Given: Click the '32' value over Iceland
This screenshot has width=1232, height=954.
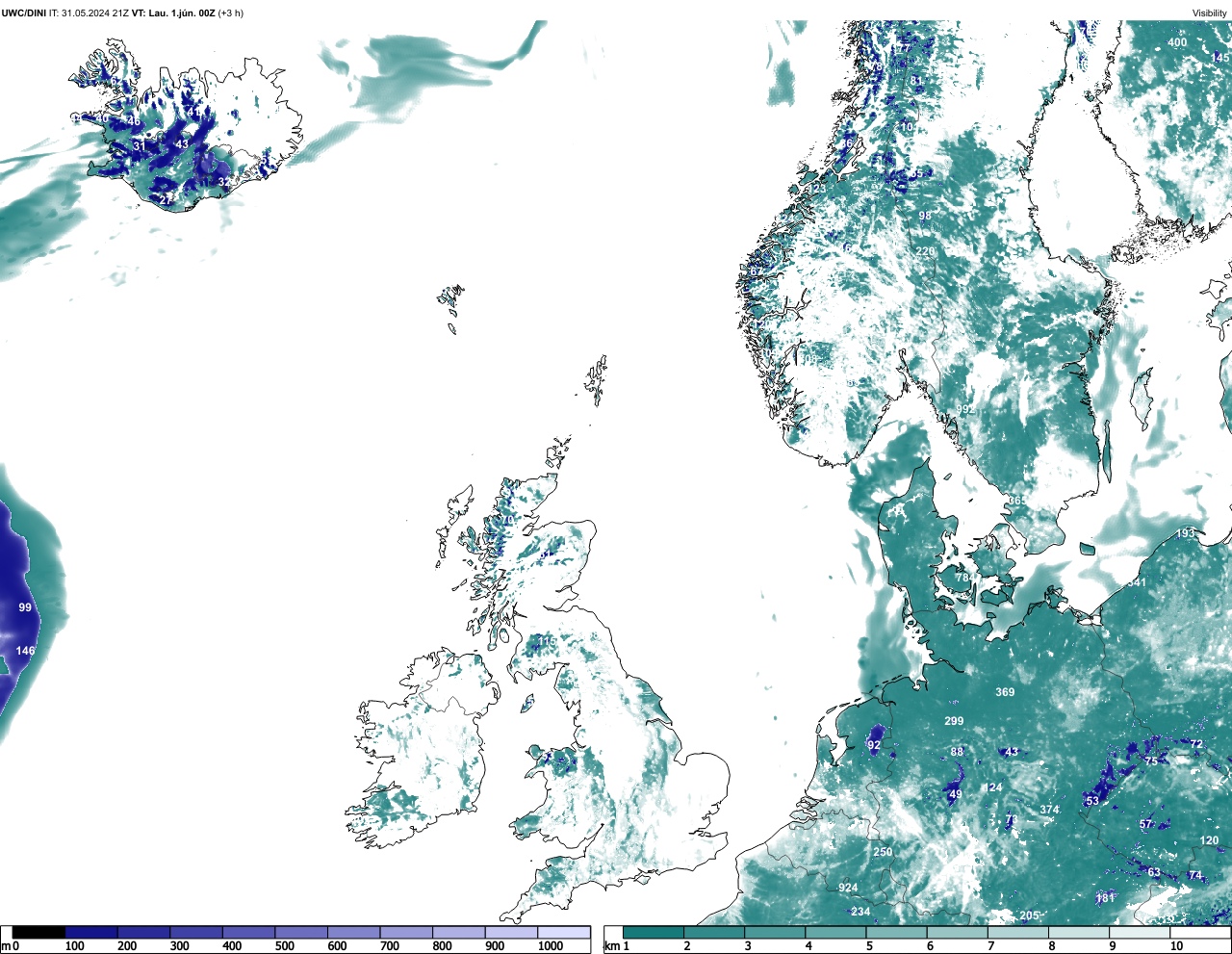Looking at the screenshot, I should click(223, 181).
